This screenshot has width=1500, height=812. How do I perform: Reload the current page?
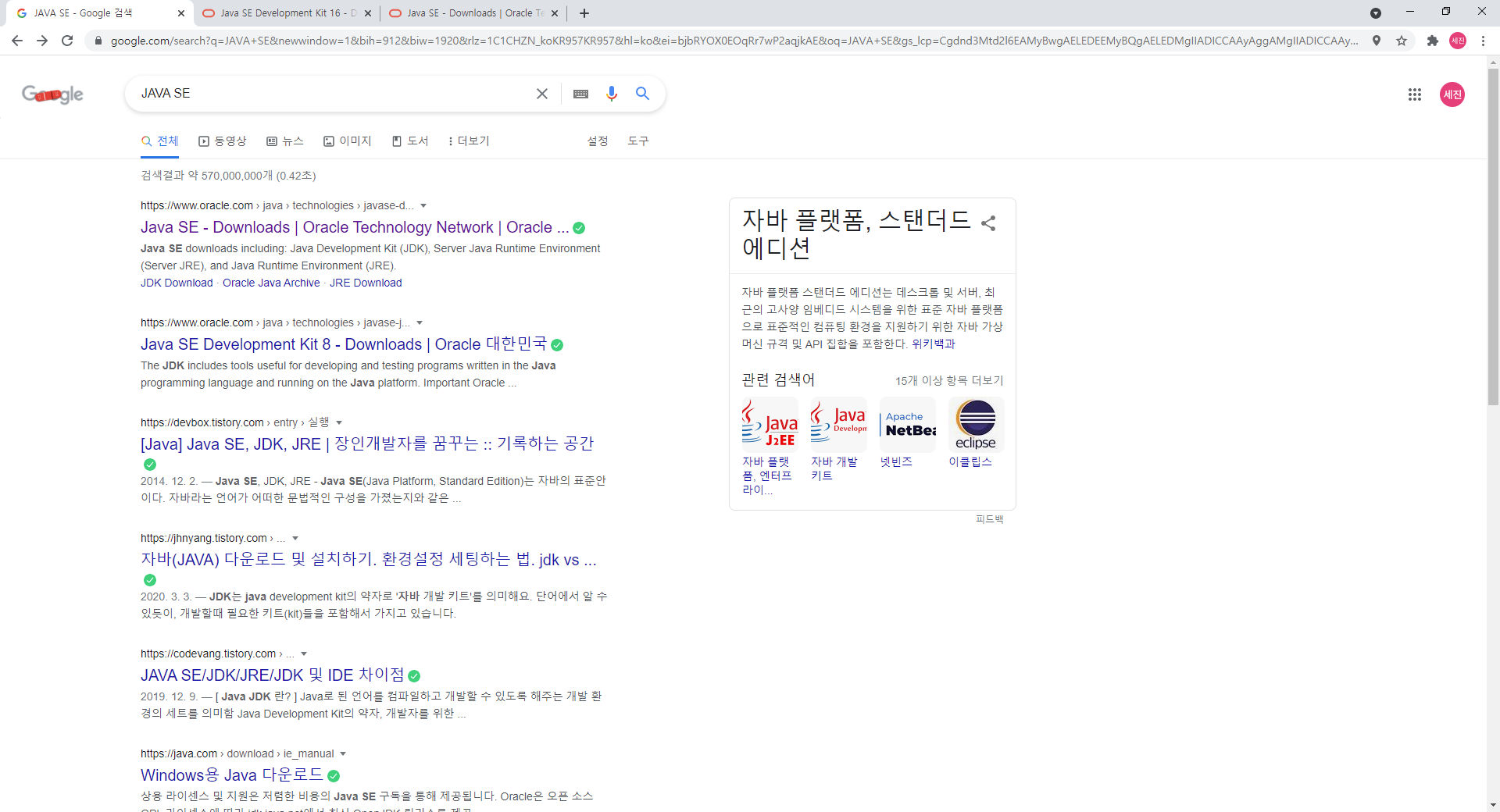tap(67, 41)
